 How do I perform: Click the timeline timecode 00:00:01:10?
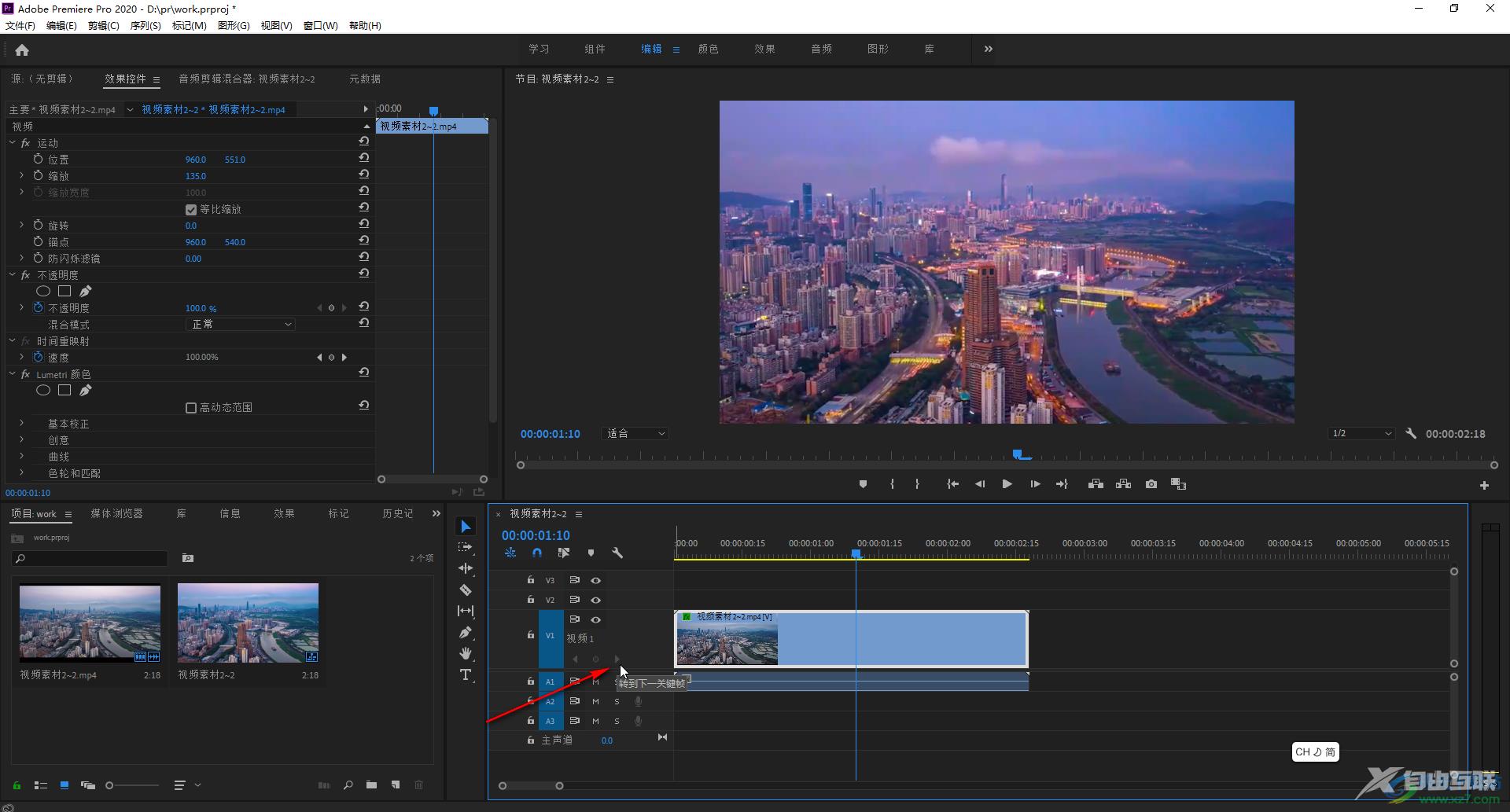pos(536,535)
